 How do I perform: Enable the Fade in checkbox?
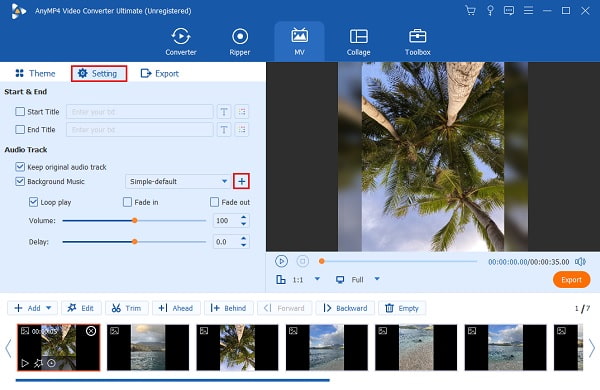click(x=127, y=202)
